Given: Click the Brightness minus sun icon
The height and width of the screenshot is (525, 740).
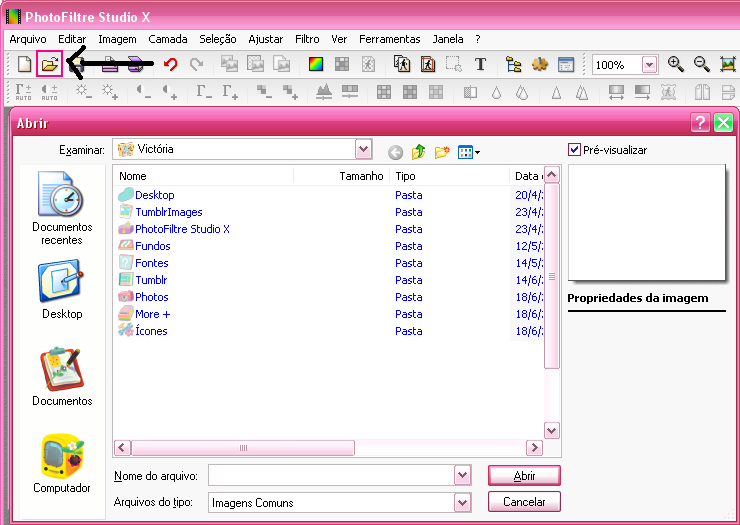Looking at the screenshot, I should coord(84,92).
